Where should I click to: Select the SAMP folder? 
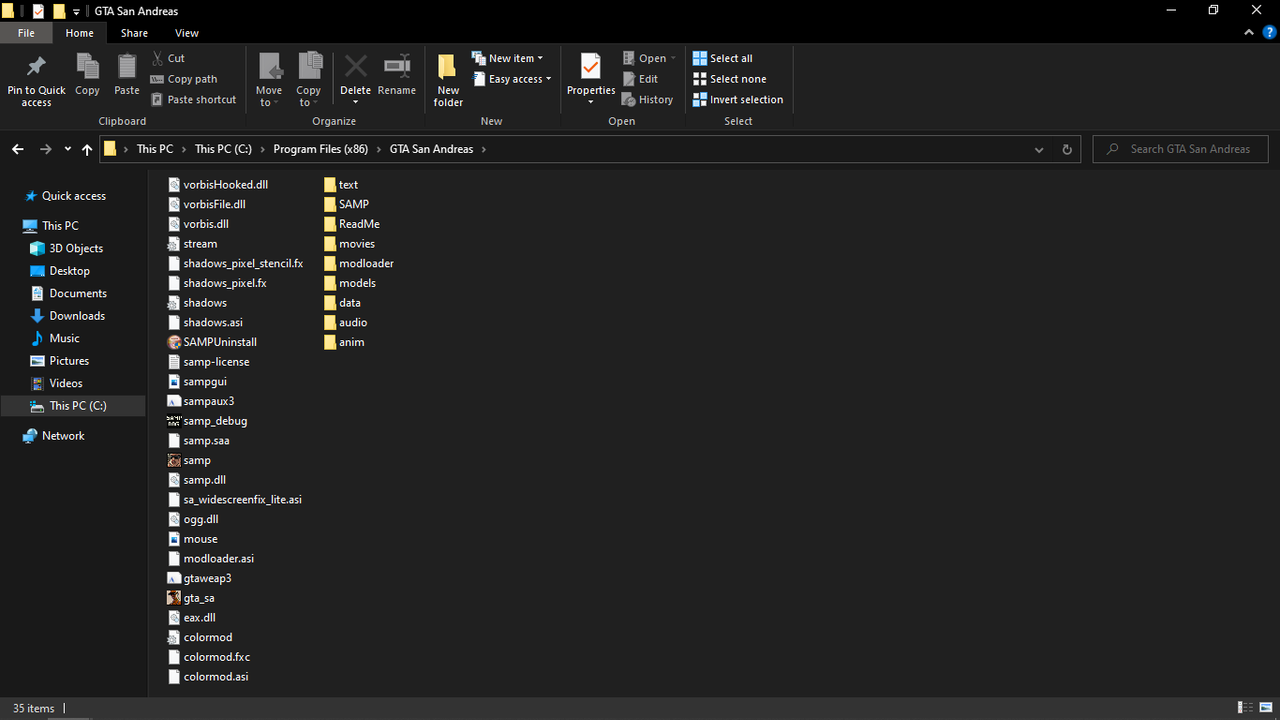click(x=346, y=204)
